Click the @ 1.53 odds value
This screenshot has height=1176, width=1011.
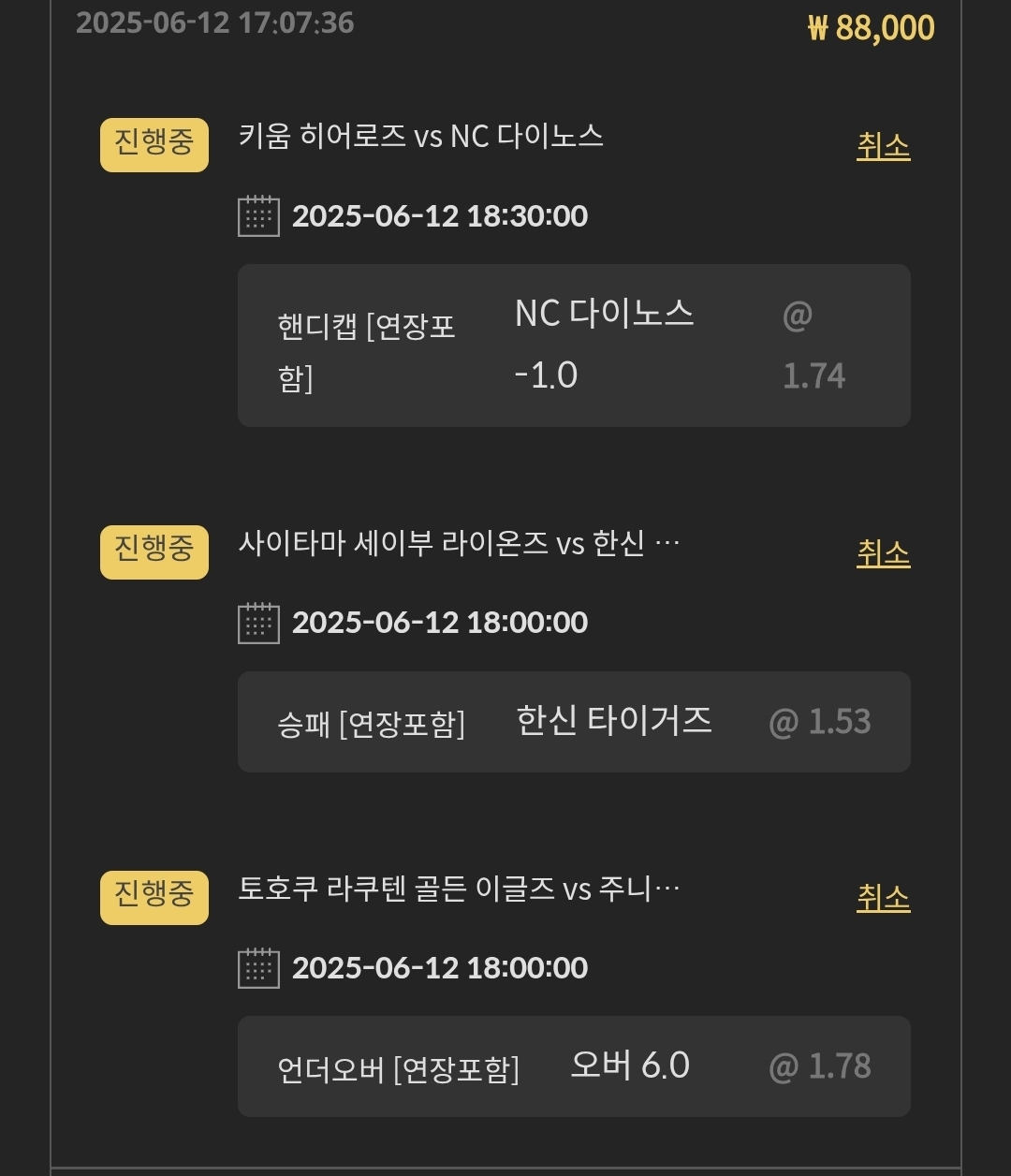[820, 722]
